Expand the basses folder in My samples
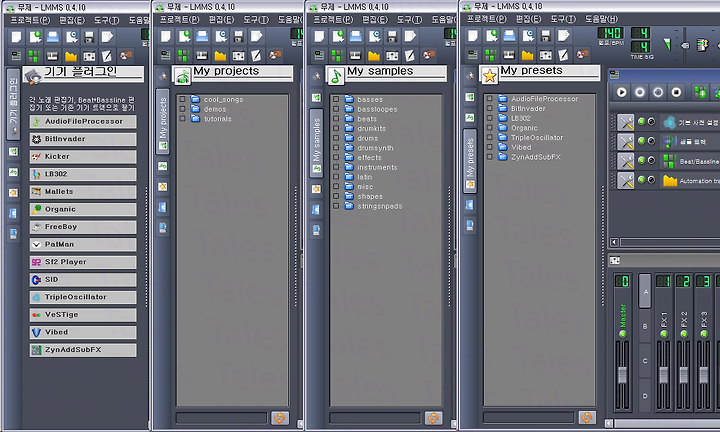This screenshot has width=720, height=432. point(336,99)
